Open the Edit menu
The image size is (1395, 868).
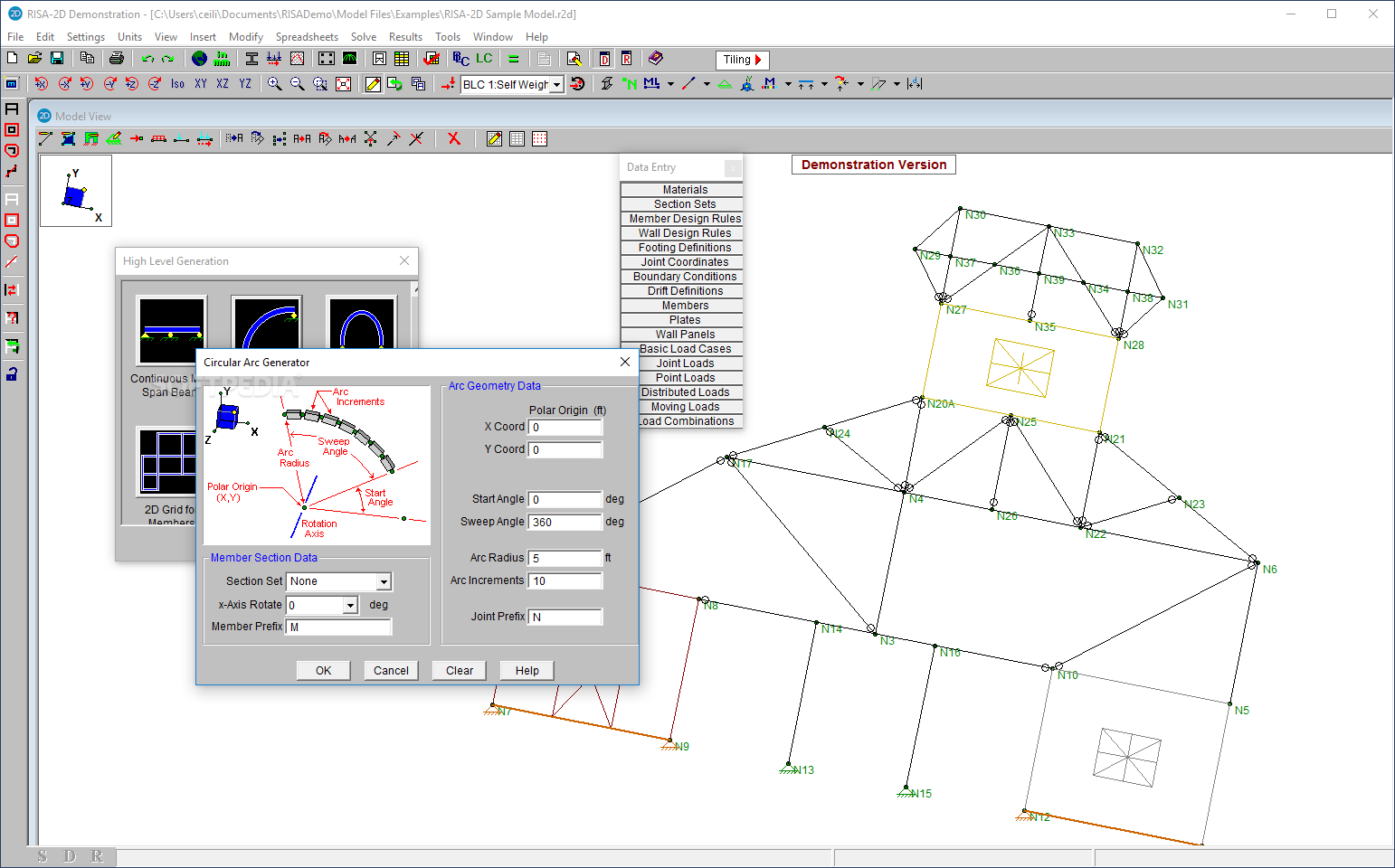click(x=45, y=37)
